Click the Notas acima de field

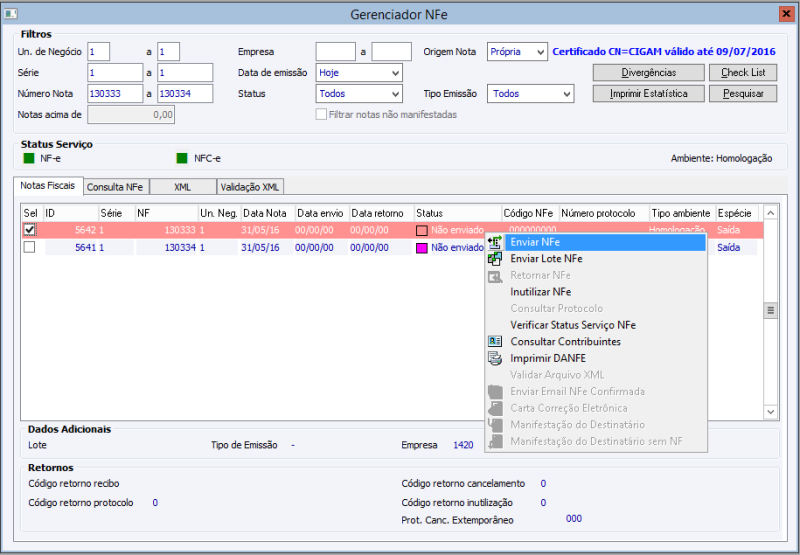click(131, 115)
